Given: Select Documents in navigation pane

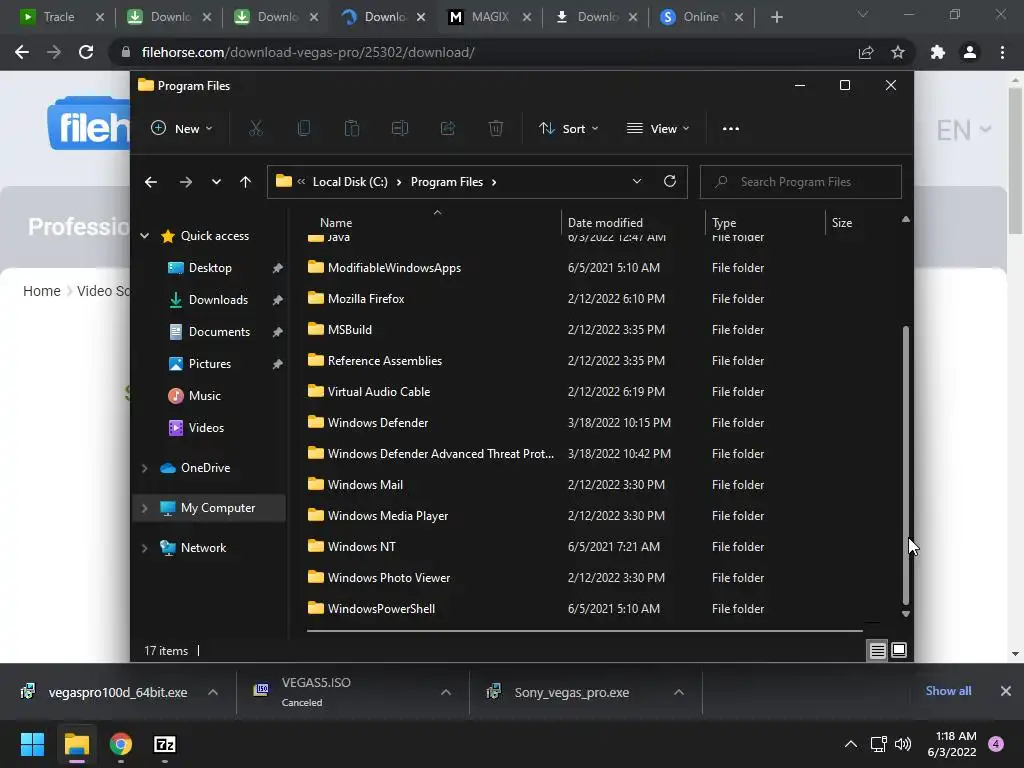Looking at the screenshot, I should (219, 332).
